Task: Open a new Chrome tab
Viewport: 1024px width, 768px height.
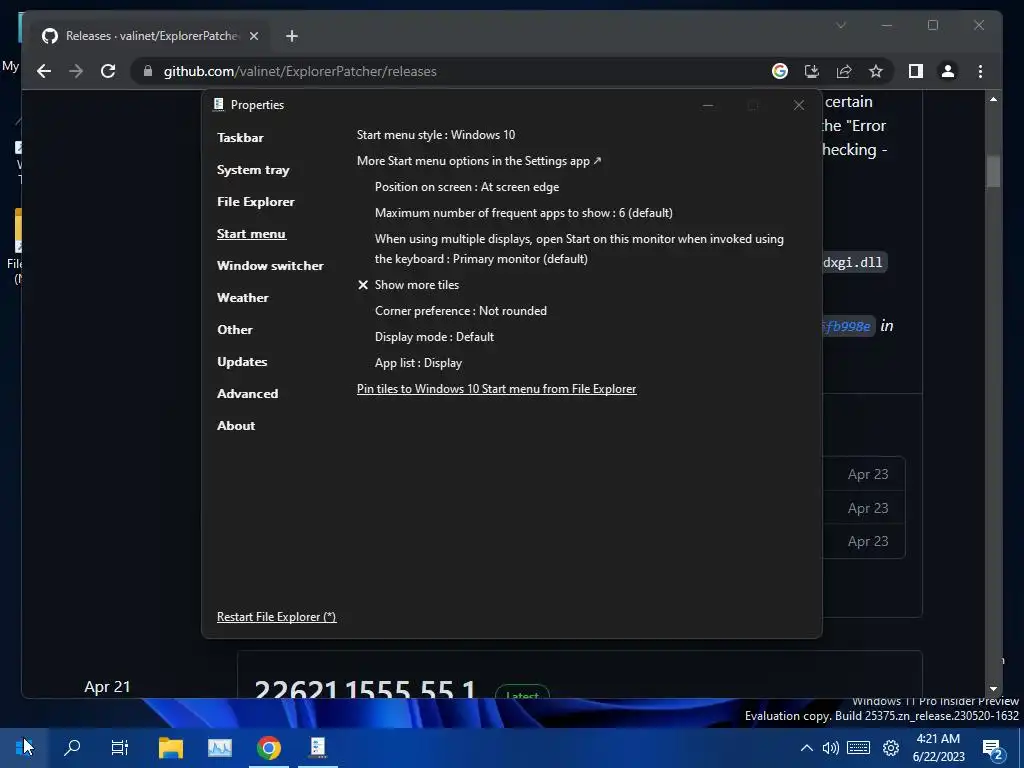Action: pos(292,36)
